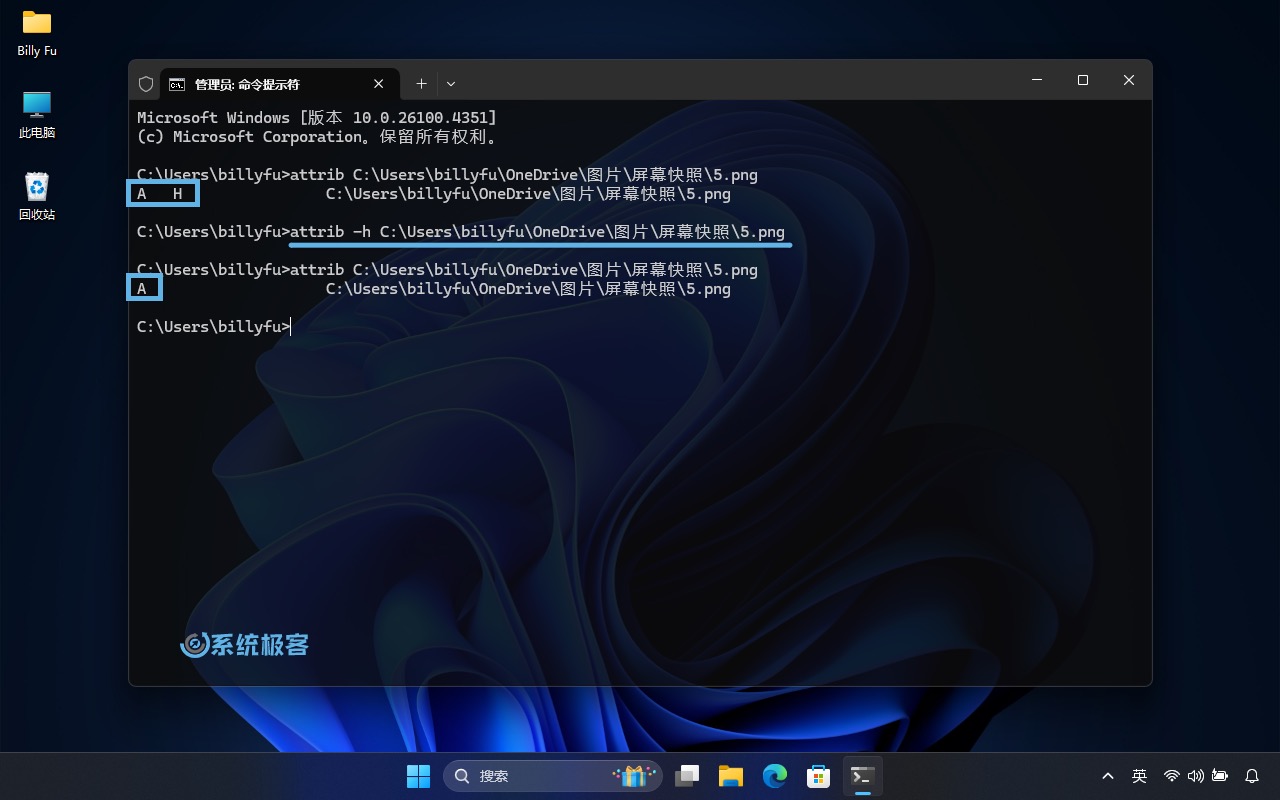Open Task View on the taskbar
The width and height of the screenshot is (1280, 800).
pos(687,776)
